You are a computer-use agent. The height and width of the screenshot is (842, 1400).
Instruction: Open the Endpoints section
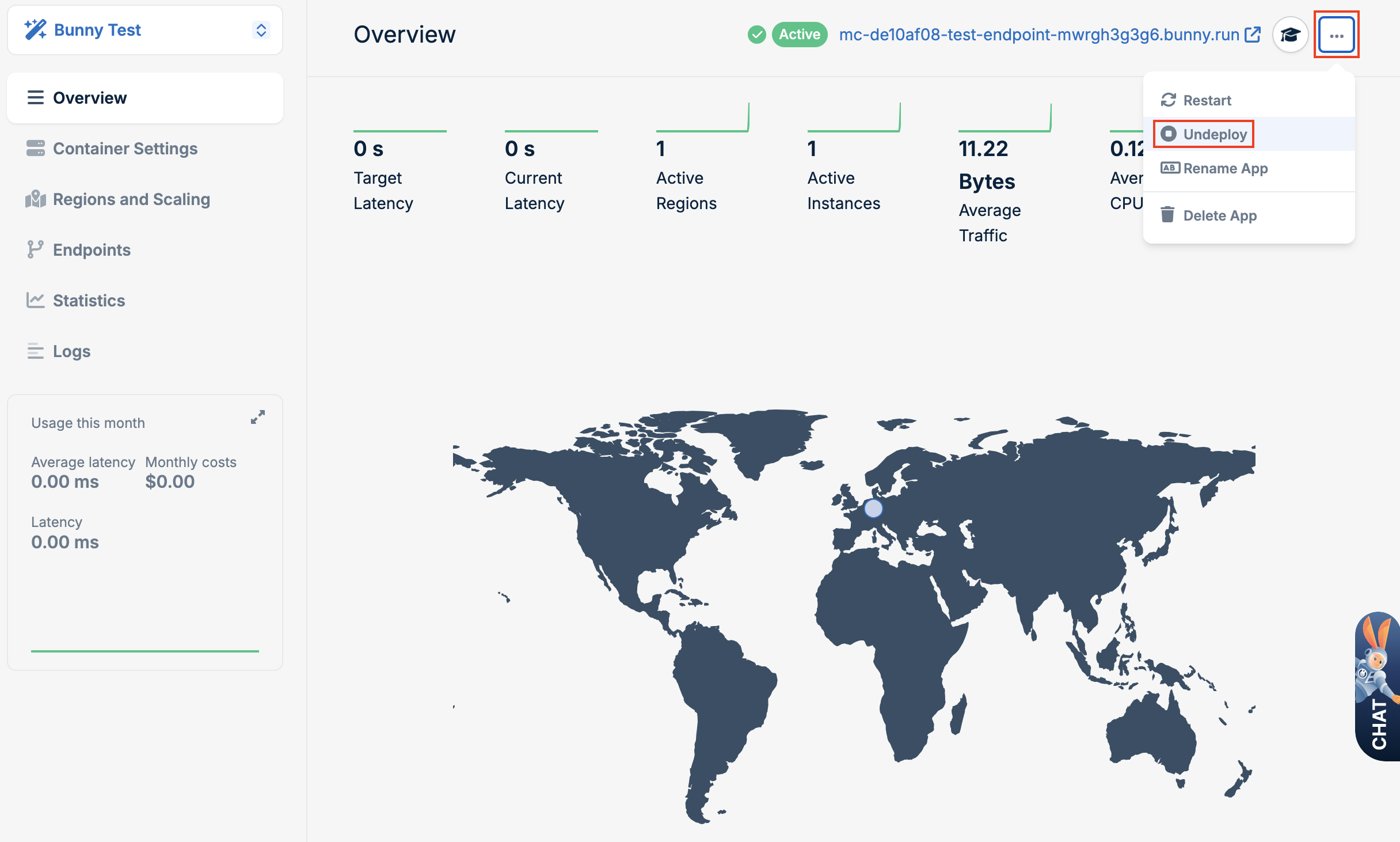pyautogui.click(x=92, y=250)
